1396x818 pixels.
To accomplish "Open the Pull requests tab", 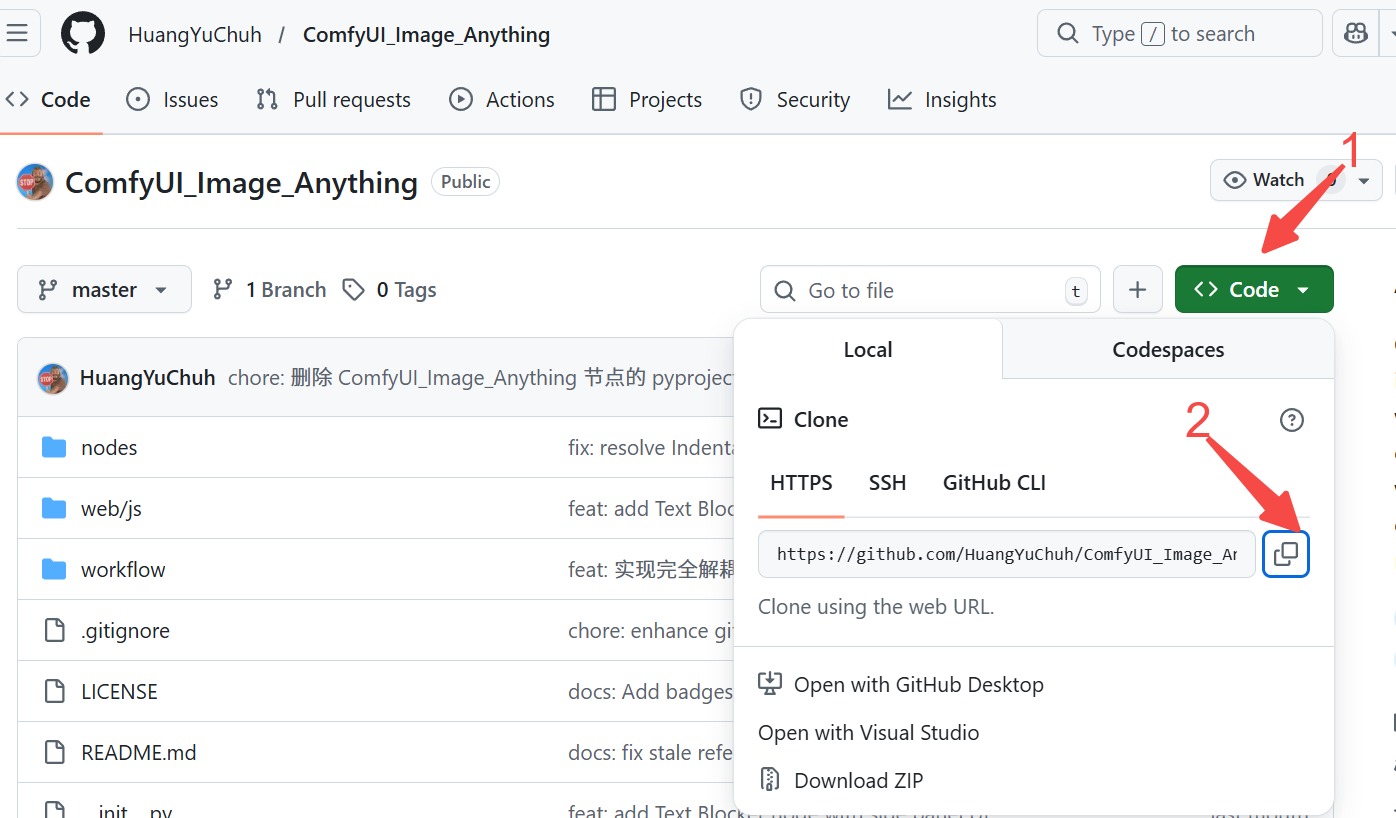I will coord(333,100).
